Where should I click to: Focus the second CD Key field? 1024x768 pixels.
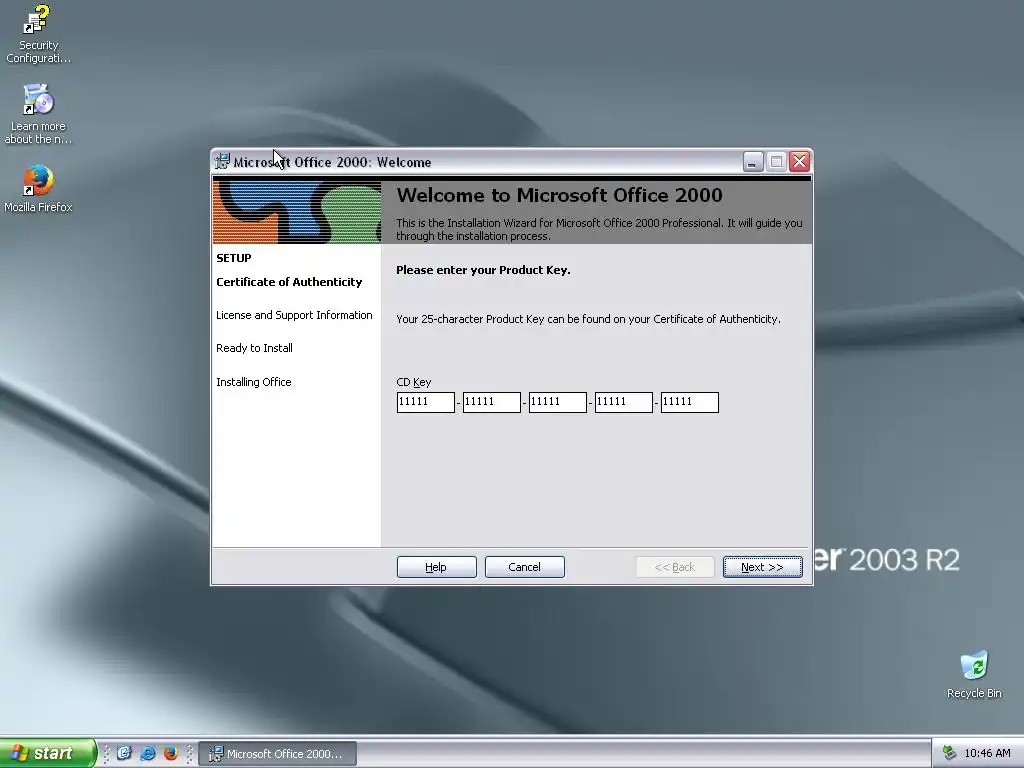[491, 402]
